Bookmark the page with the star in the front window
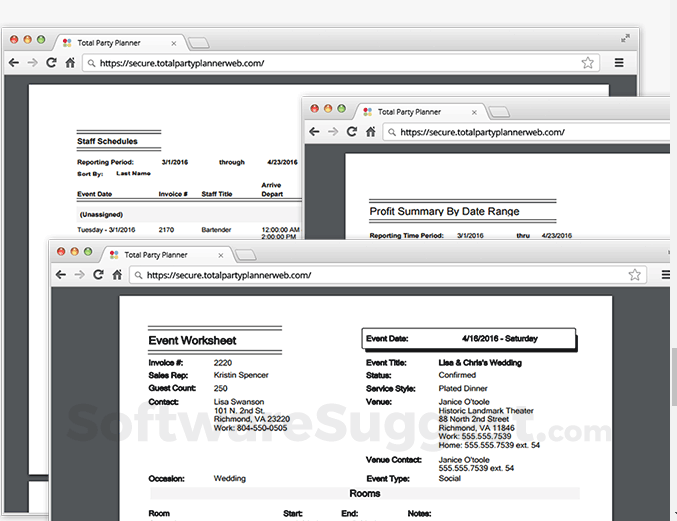The height and width of the screenshot is (521, 677). point(634,275)
